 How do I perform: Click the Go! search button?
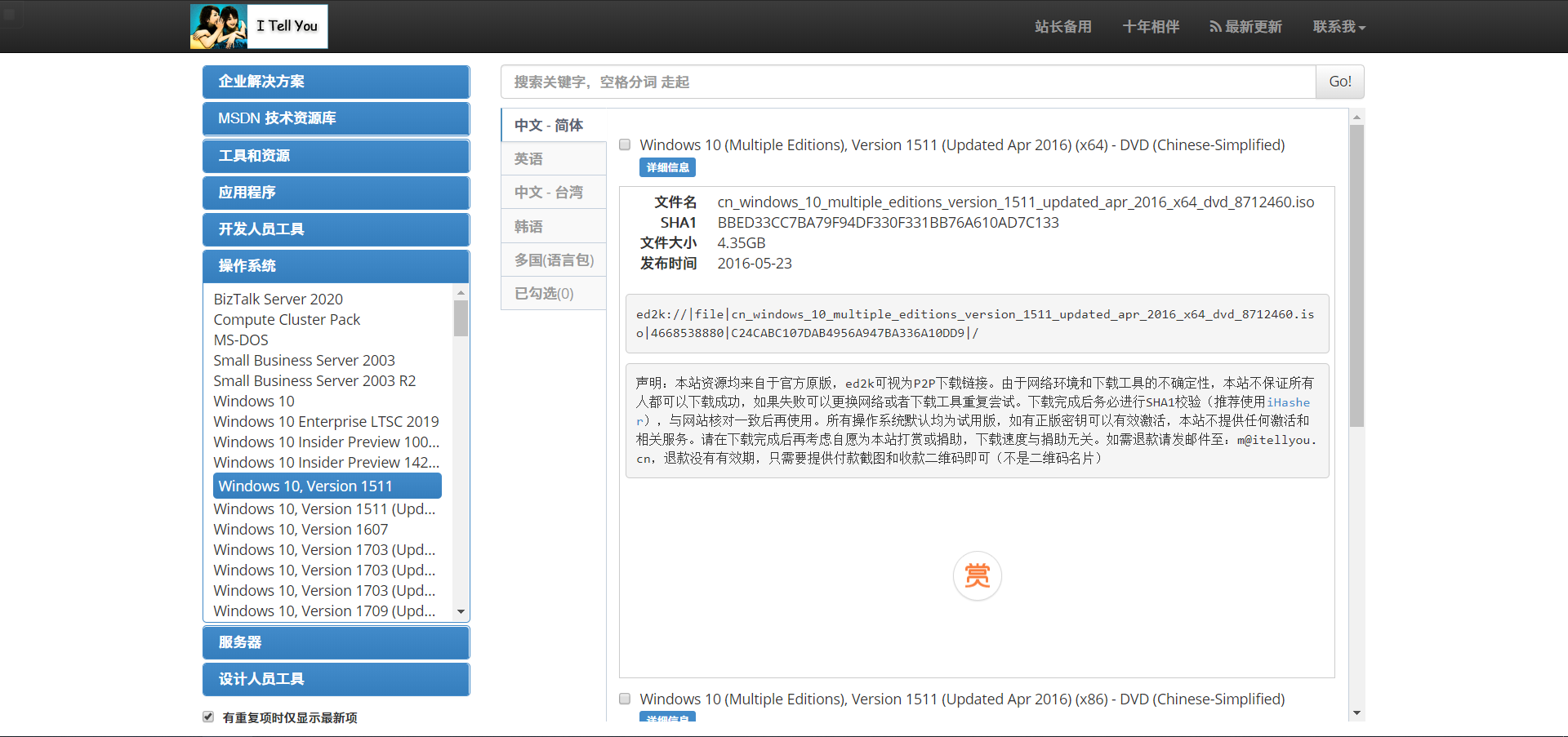(x=1340, y=82)
